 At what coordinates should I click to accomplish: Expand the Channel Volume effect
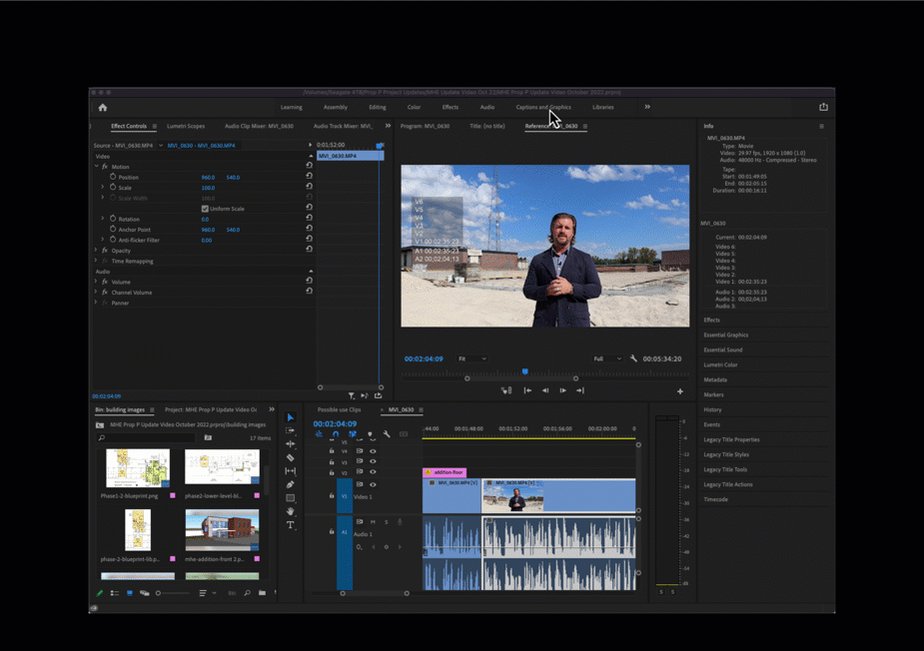click(x=96, y=292)
